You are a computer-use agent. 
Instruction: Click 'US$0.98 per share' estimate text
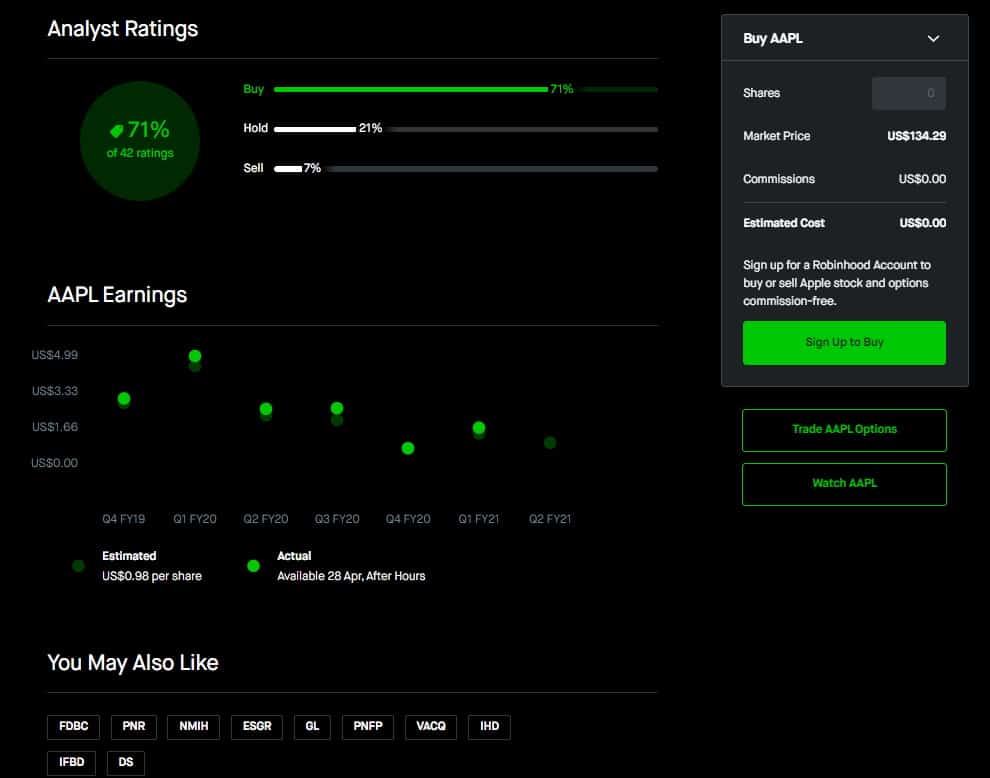click(152, 576)
